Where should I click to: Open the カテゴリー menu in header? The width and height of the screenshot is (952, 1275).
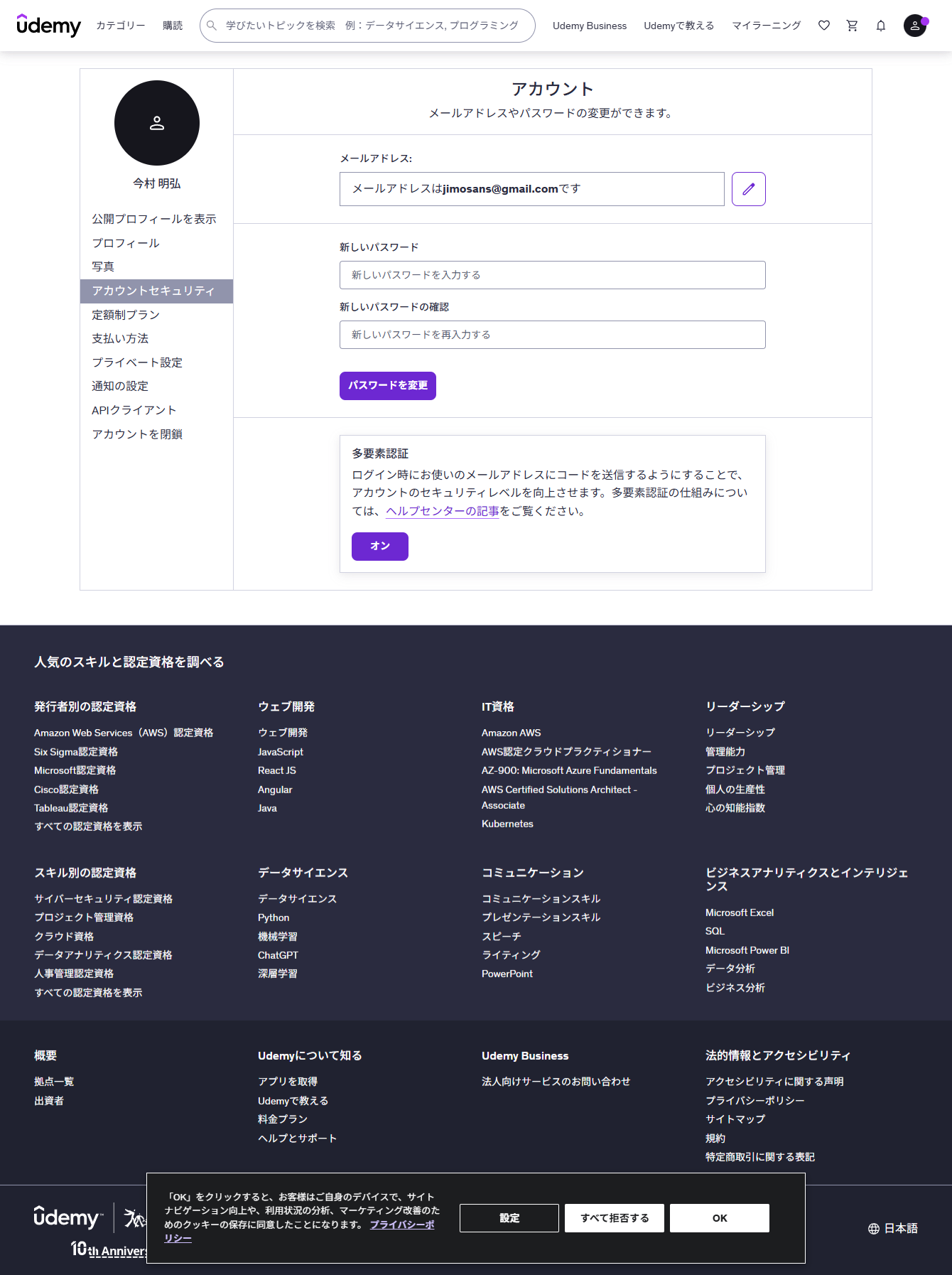coord(121,26)
